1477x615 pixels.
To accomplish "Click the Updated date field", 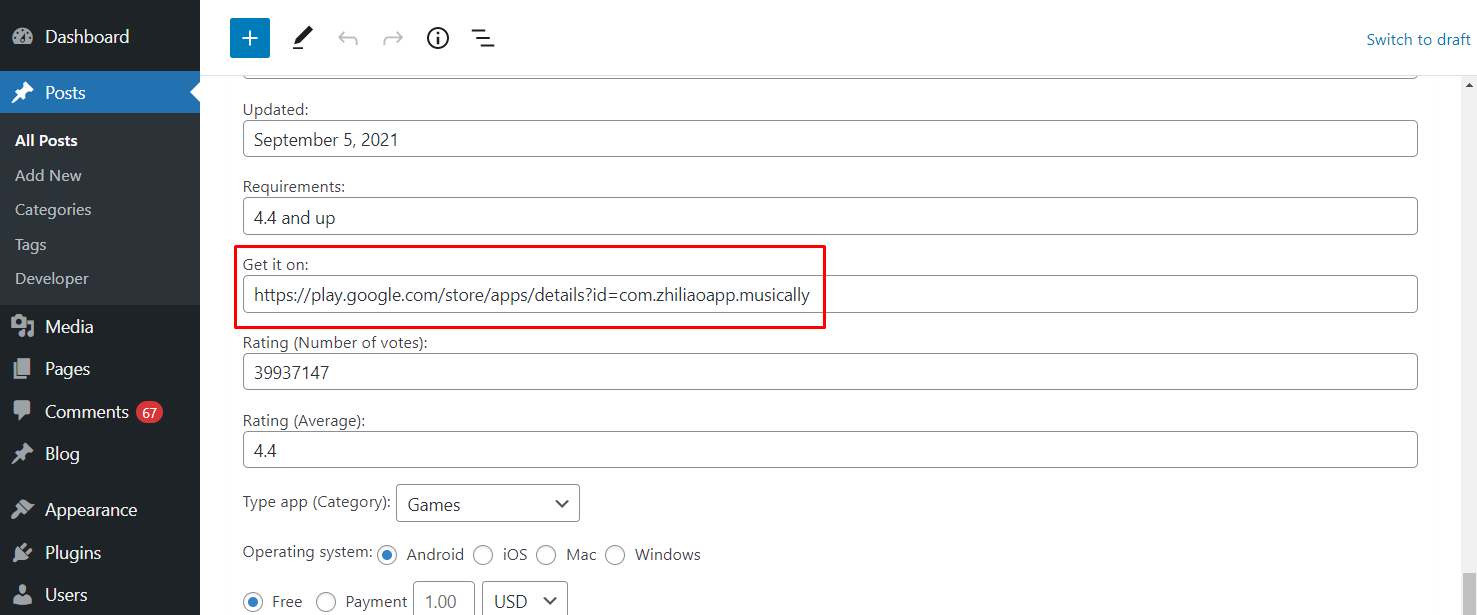I will click(x=830, y=139).
